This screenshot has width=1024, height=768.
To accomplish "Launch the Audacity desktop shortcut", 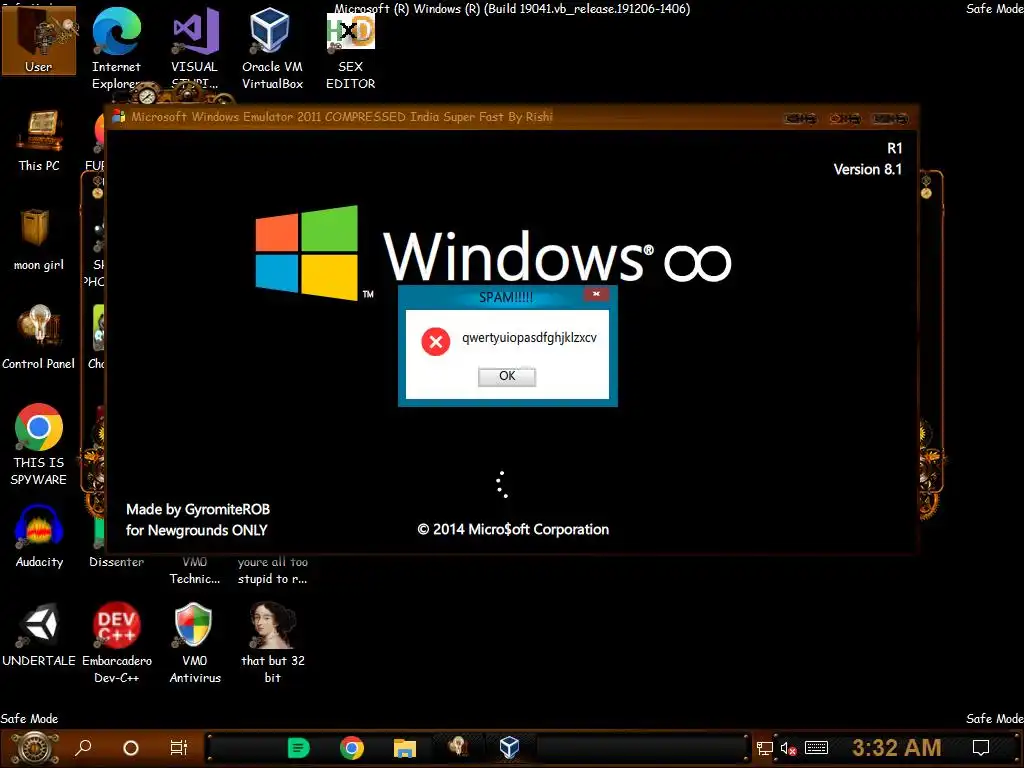I will (x=39, y=536).
